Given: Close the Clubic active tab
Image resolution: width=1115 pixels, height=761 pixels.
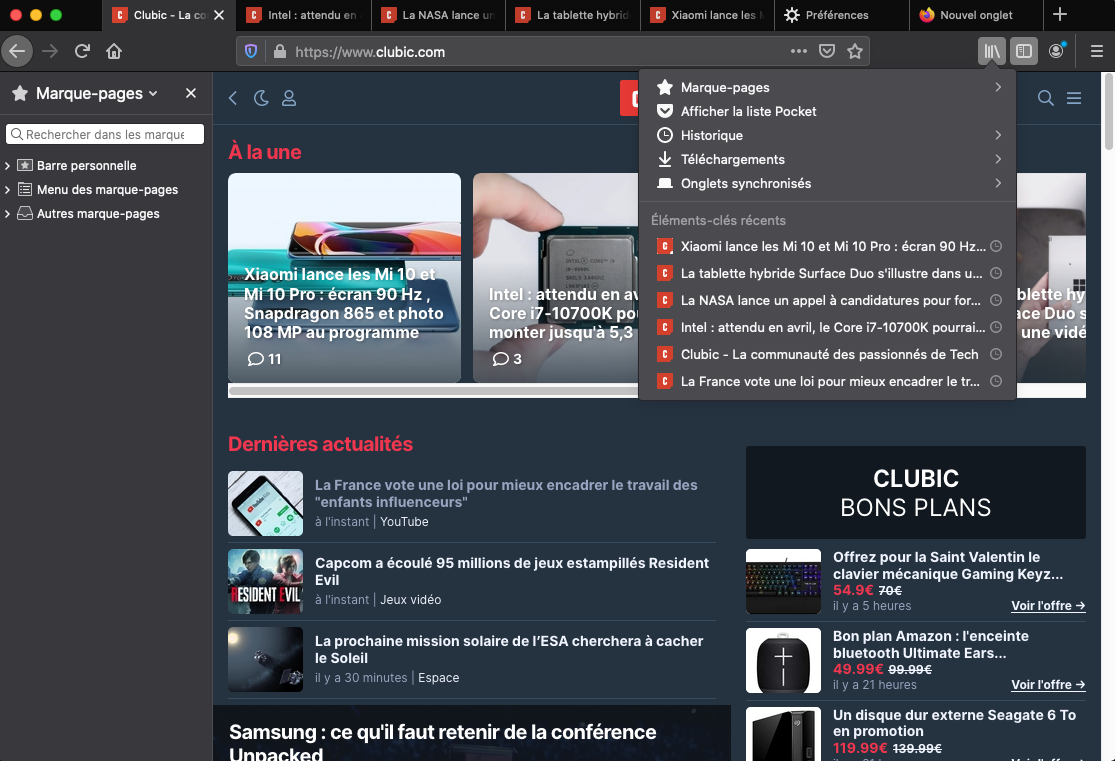Looking at the screenshot, I should point(219,15).
